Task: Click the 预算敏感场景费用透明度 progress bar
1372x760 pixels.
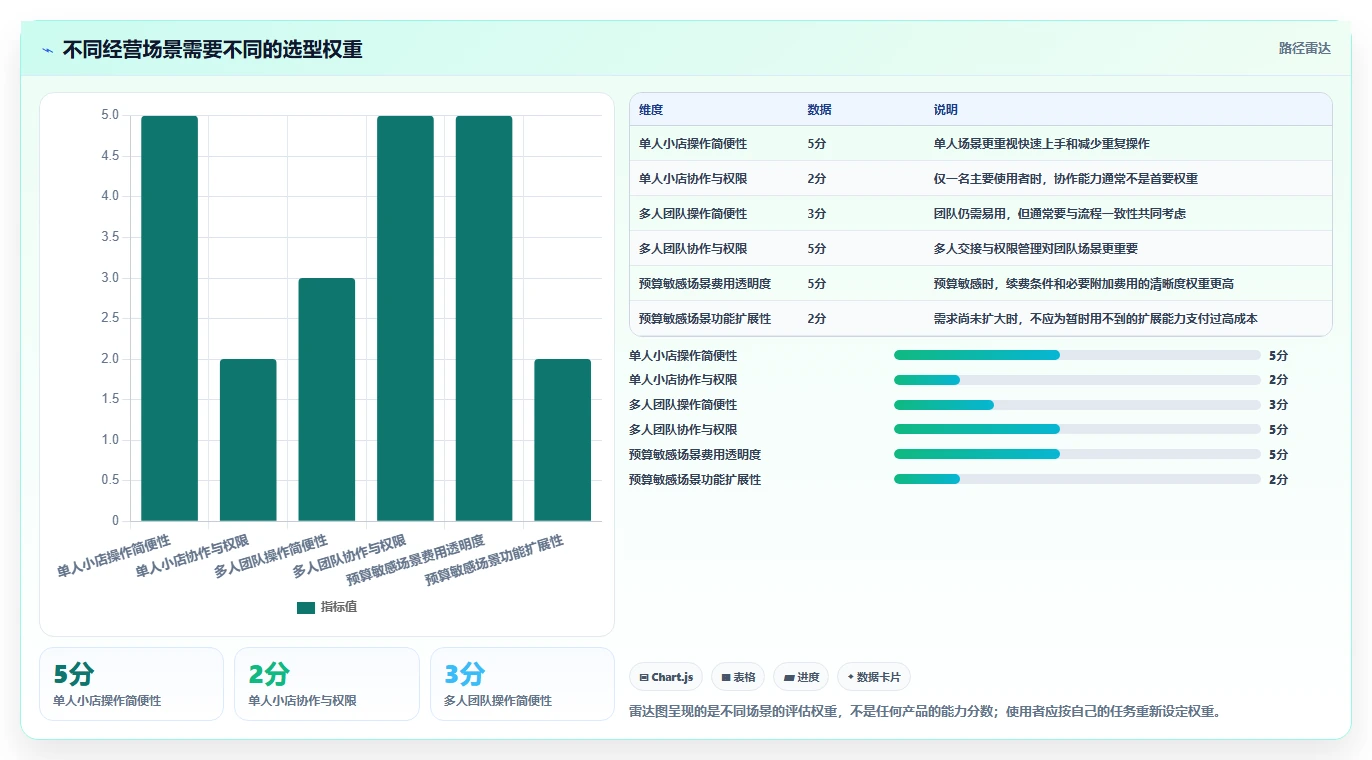Action: [x=1077, y=454]
